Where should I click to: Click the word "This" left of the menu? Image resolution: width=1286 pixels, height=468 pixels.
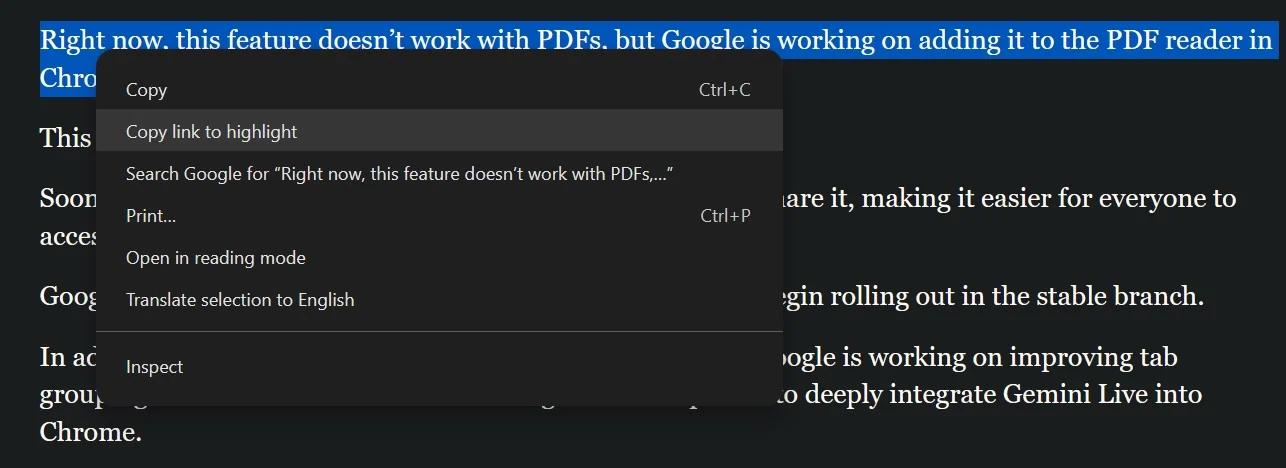(65, 137)
